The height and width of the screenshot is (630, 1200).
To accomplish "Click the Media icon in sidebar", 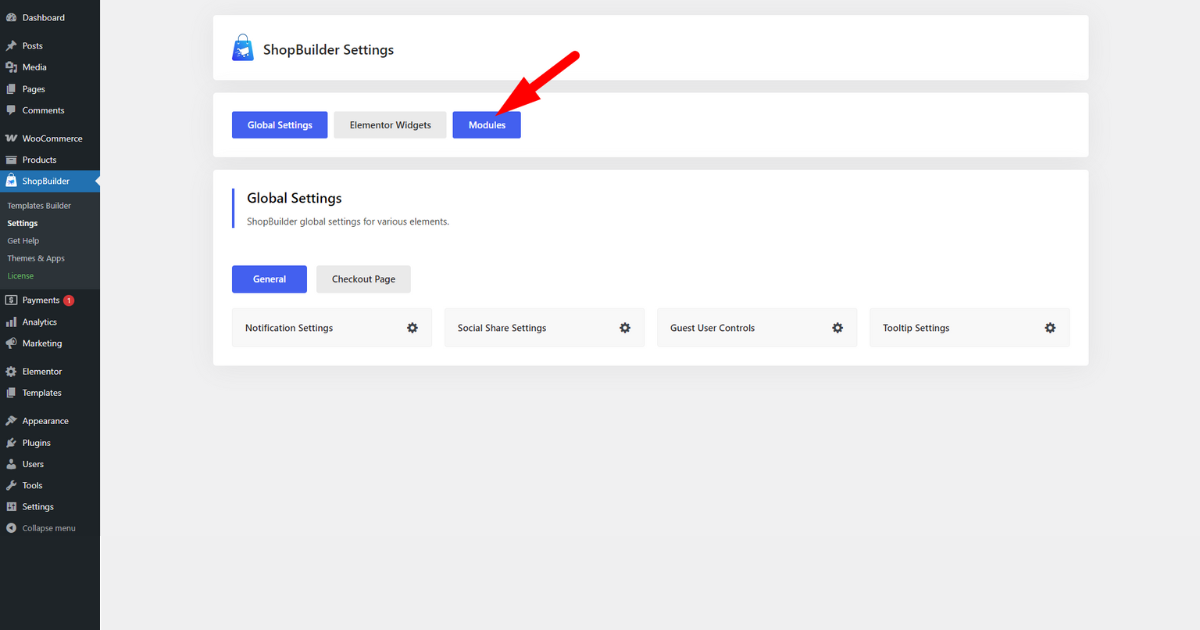I will click(x=11, y=67).
